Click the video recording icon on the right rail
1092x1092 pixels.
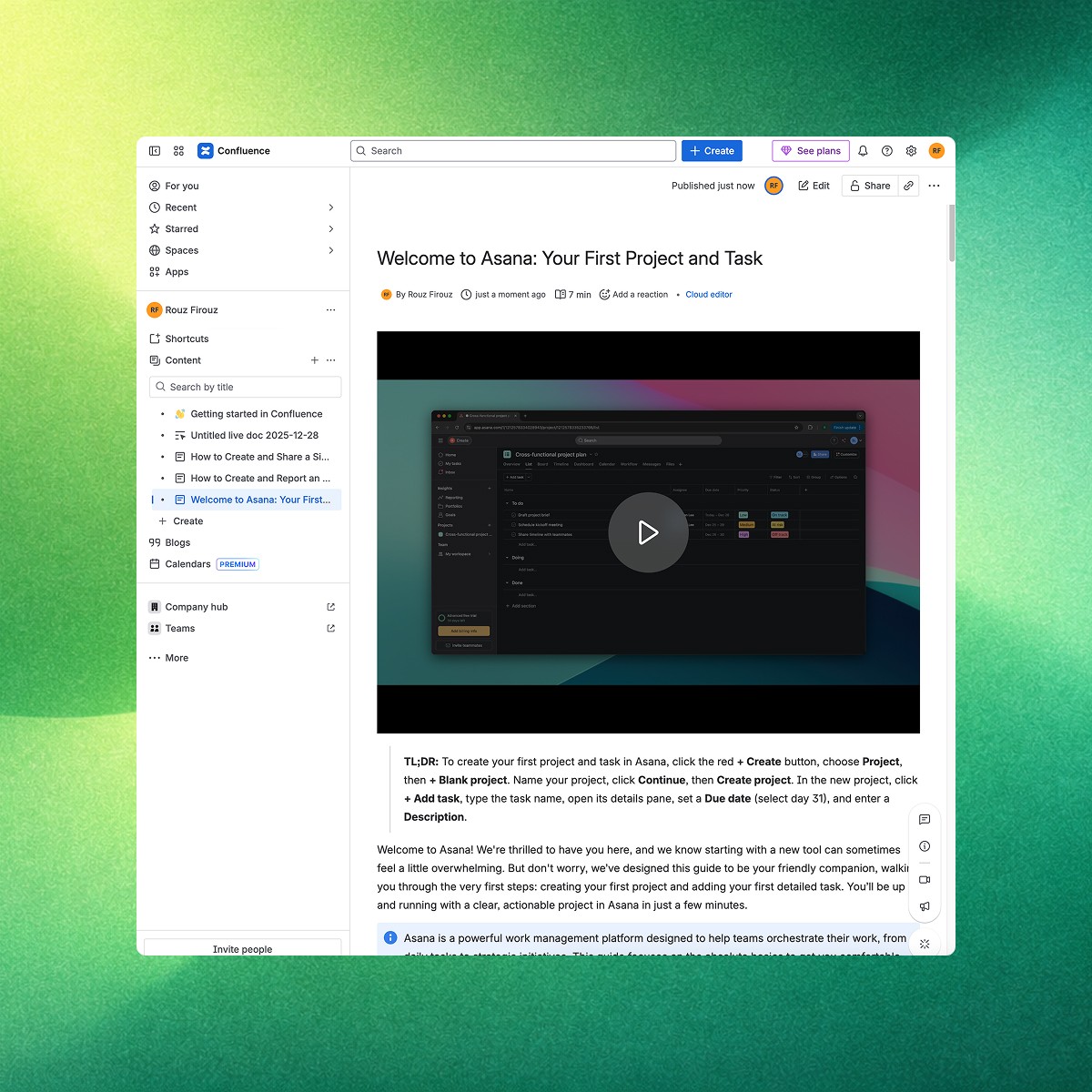tap(925, 880)
